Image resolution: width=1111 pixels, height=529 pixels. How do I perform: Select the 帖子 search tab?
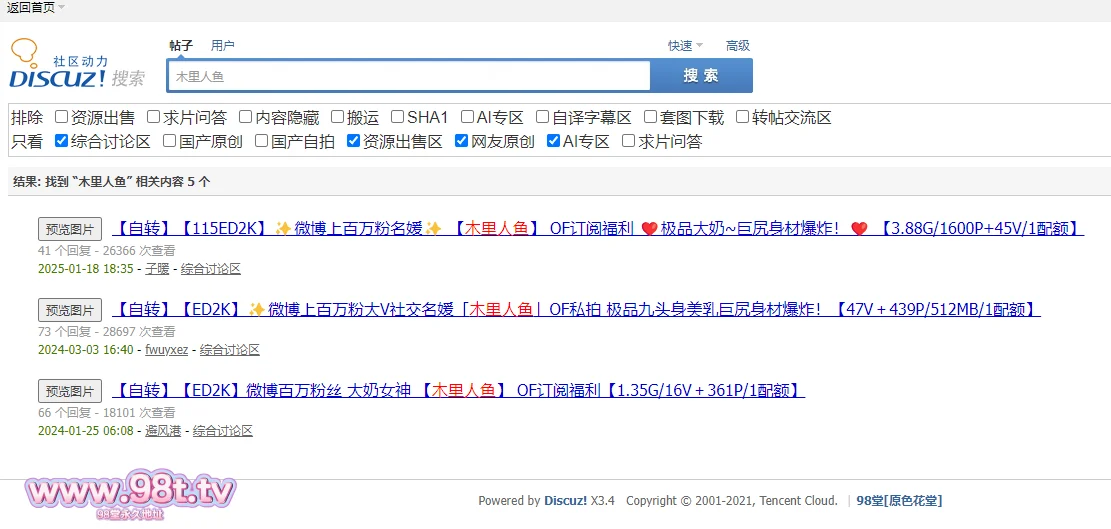click(181, 45)
